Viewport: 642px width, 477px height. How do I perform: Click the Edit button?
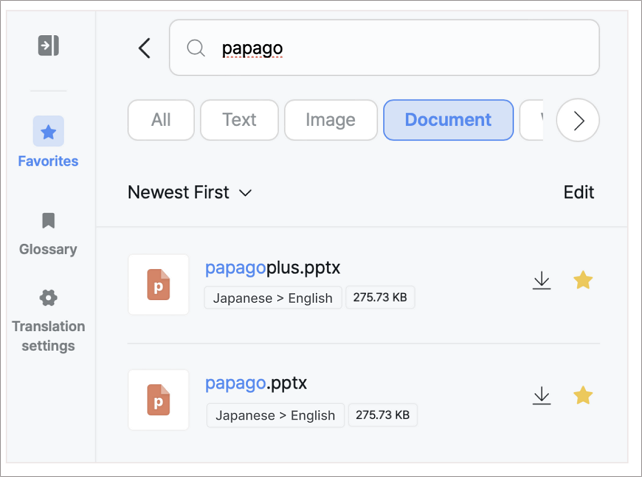pyautogui.click(x=578, y=192)
